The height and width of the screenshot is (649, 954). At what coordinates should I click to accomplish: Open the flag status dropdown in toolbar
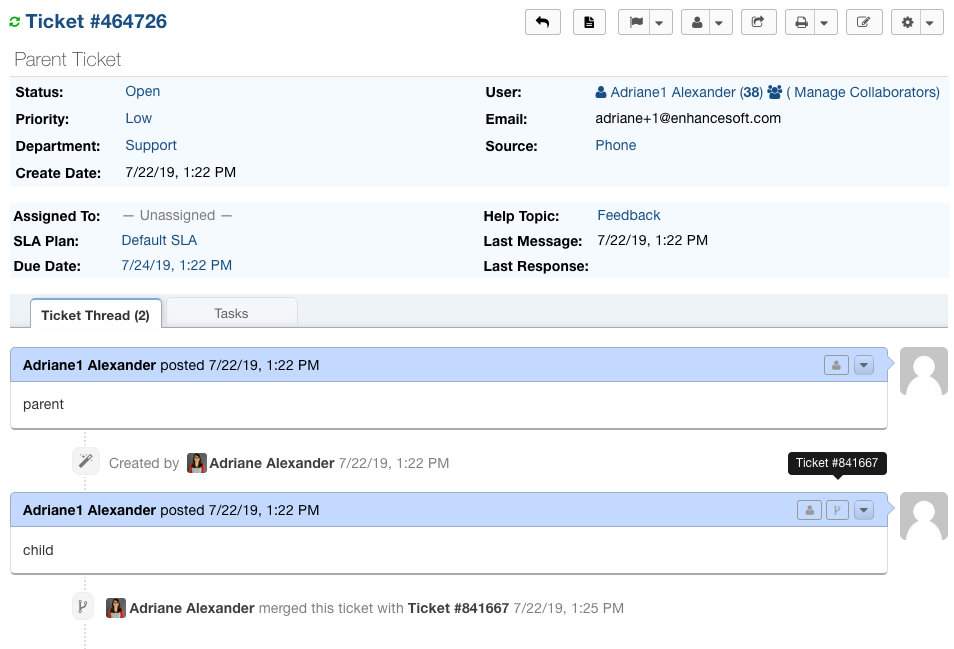[646, 22]
